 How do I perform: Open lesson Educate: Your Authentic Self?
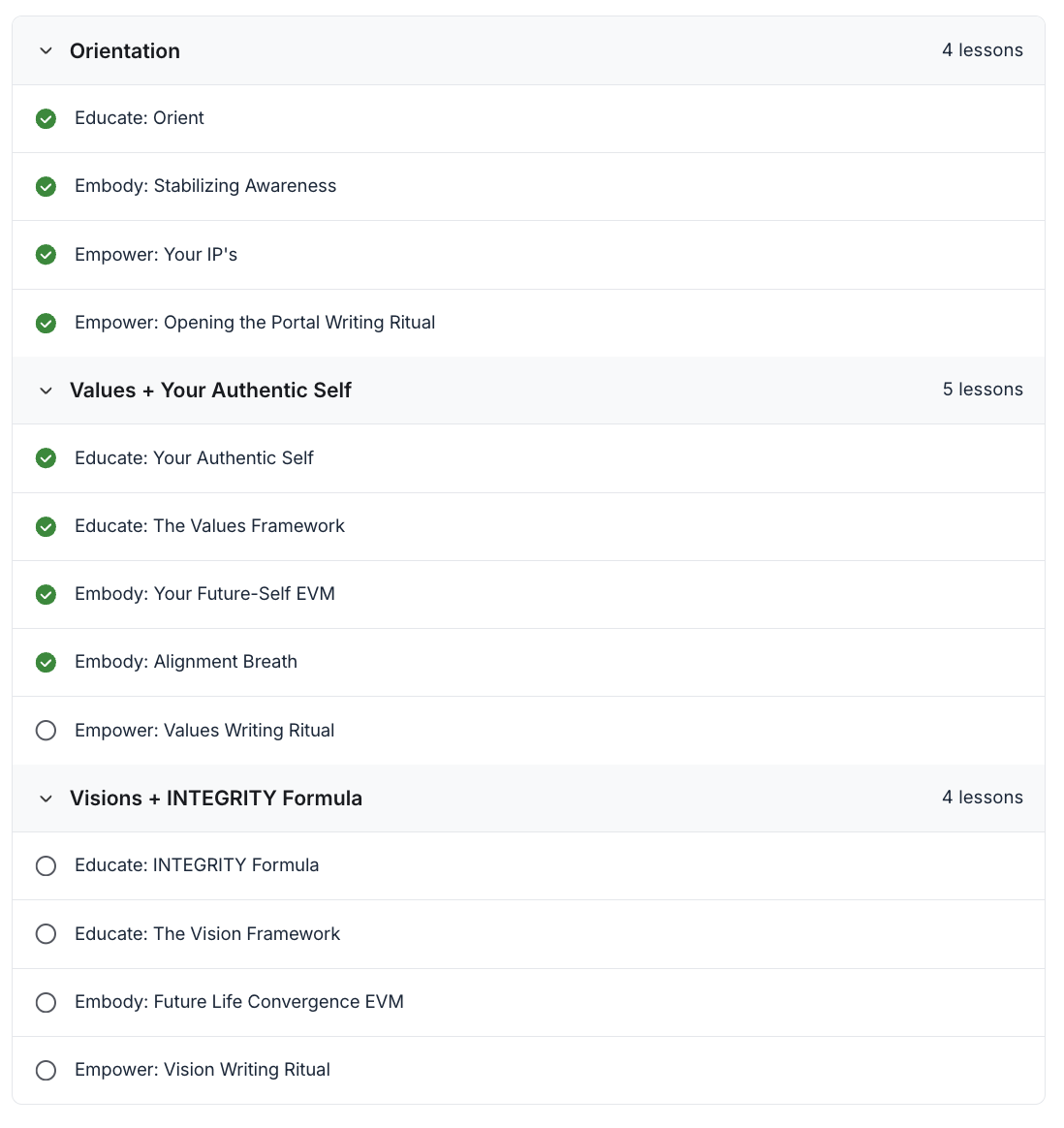click(194, 458)
